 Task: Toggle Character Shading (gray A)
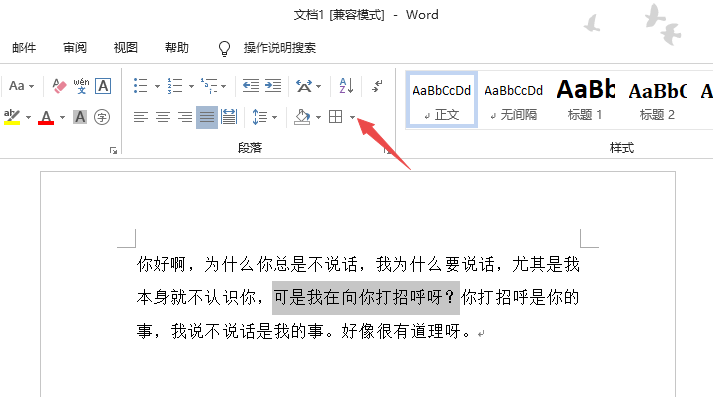(x=80, y=117)
